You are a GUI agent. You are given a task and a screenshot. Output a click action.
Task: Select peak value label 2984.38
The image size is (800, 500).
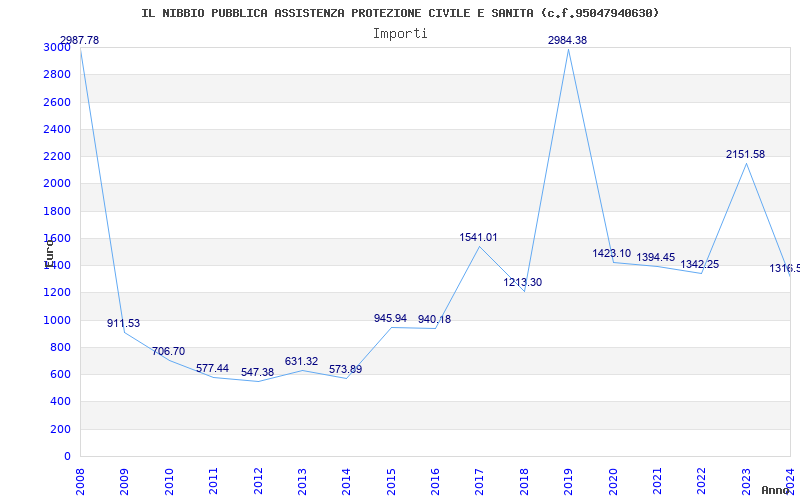coord(567,40)
